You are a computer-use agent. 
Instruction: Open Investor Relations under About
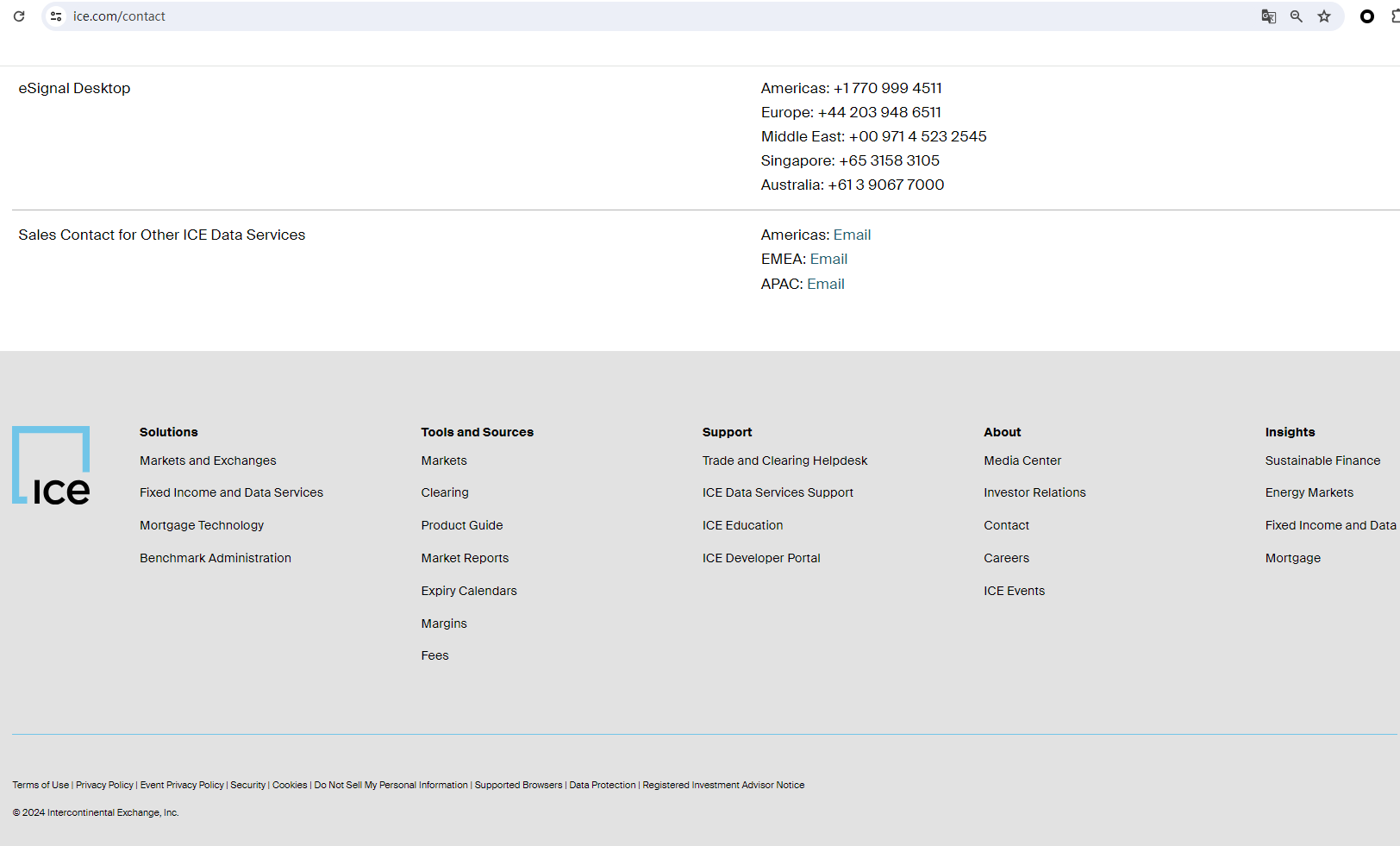tap(1034, 492)
